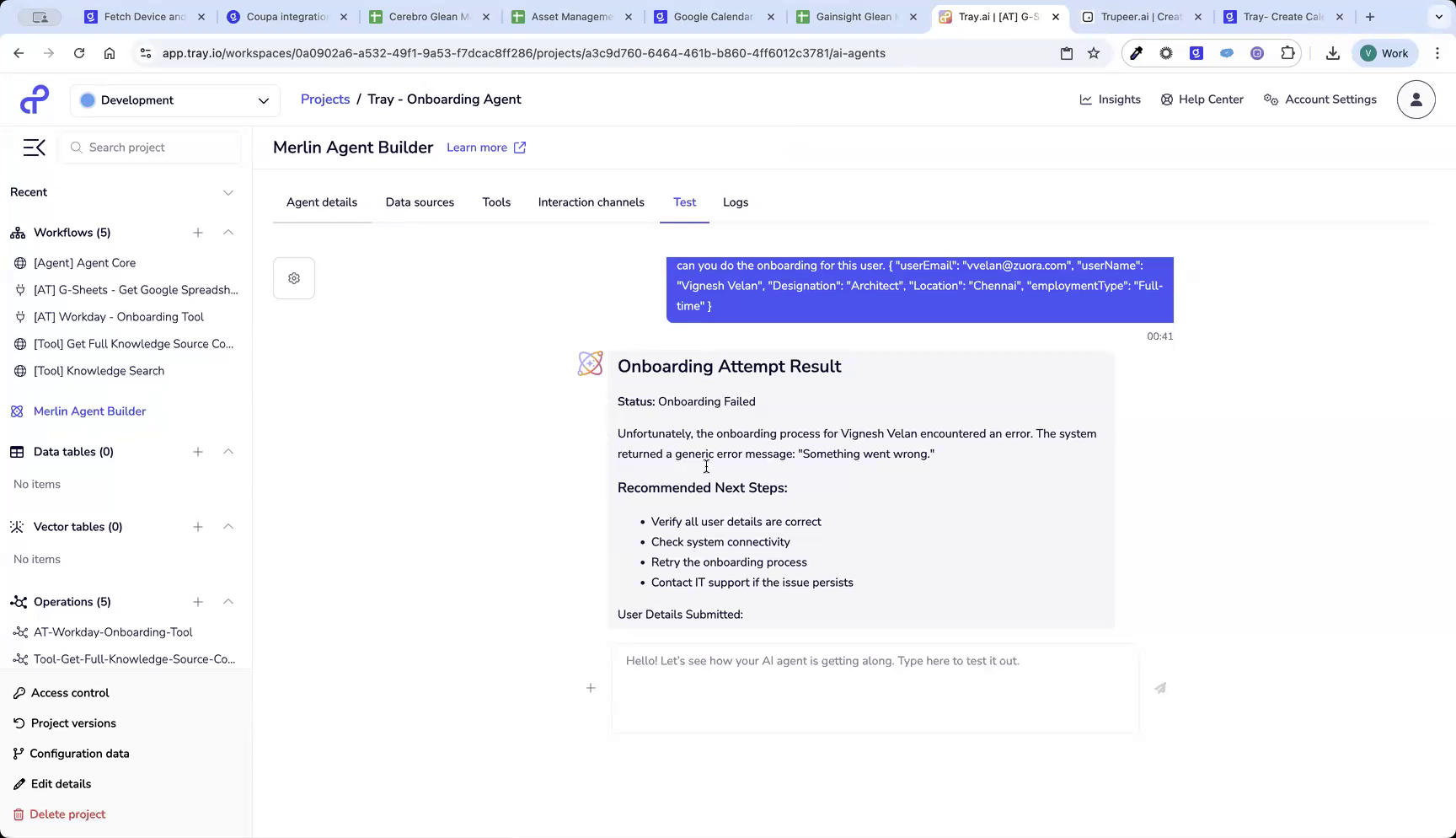Select the Merlin Agent Builder item
Image resolution: width=1456 pixels, height=838 pixels.
[88, 411]
